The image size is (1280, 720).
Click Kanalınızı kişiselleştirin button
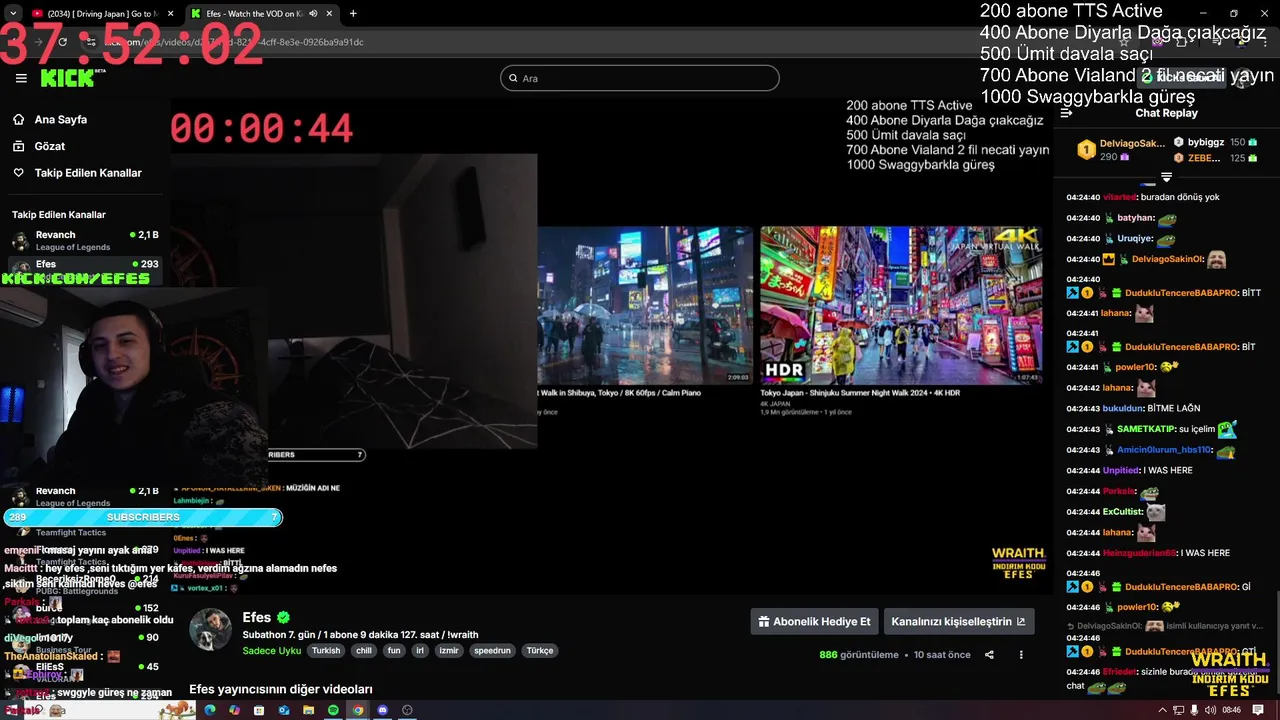[958, 621]
